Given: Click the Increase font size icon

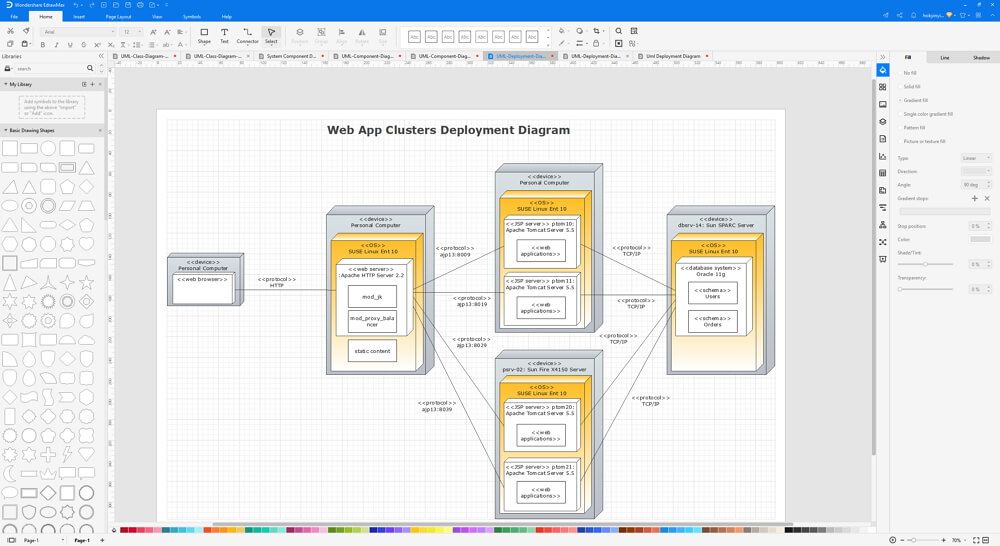Looking at the screenshot, I should tap(153, 32).
